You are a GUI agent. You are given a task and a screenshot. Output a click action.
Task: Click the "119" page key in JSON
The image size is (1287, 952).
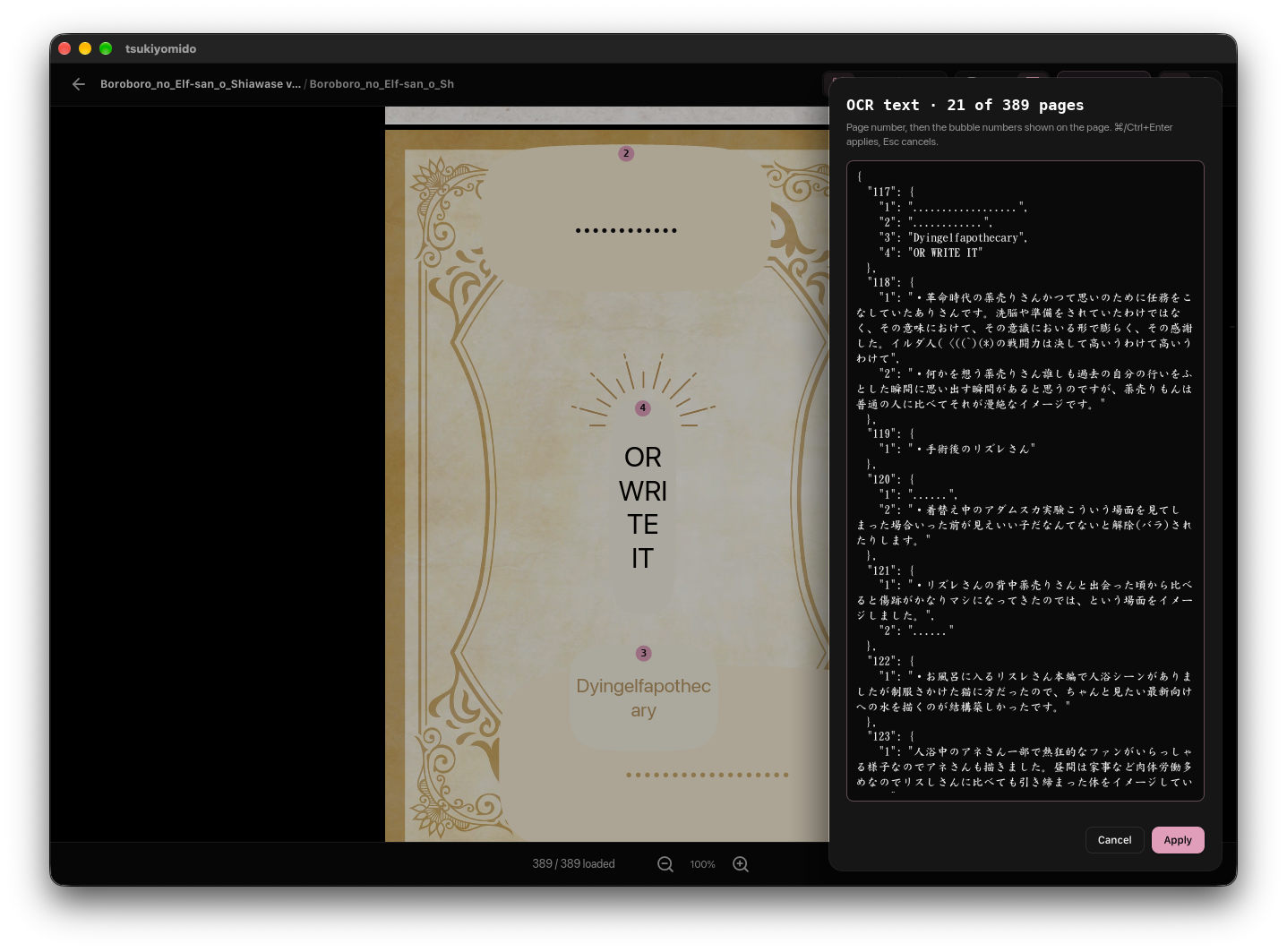coord(884,433)
